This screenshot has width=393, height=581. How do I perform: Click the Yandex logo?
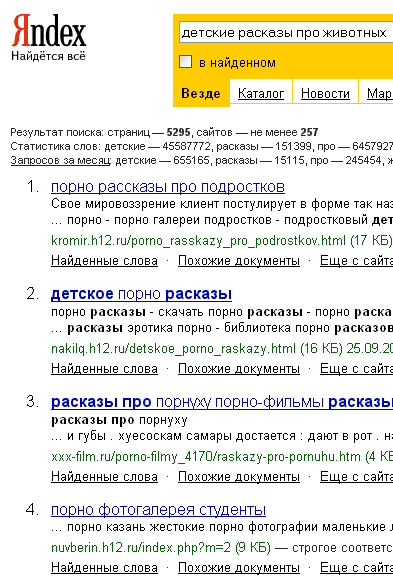(x=49, y=30)
